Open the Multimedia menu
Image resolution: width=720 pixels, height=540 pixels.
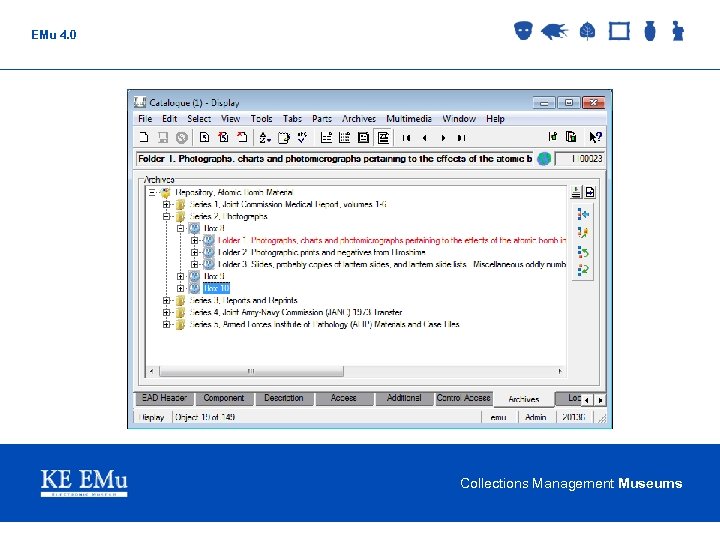click(409, 118)
